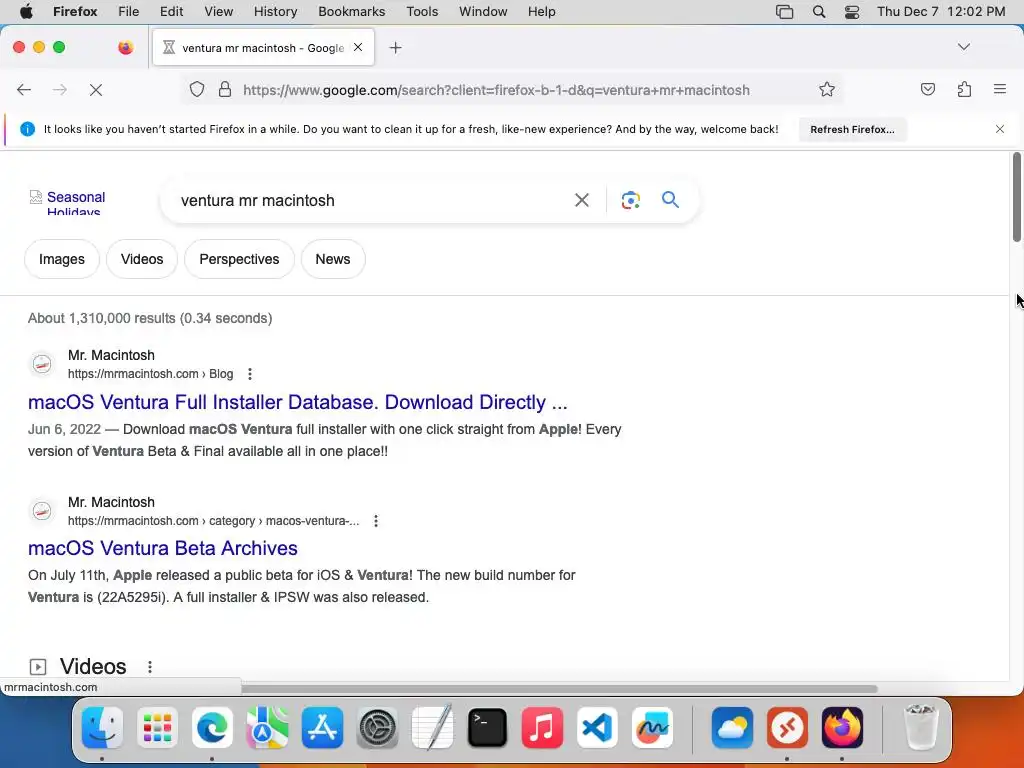The width and height of the screenshot is (1024, 768).
Task: Open the Trash from the Dock
Action: (921, 728)
